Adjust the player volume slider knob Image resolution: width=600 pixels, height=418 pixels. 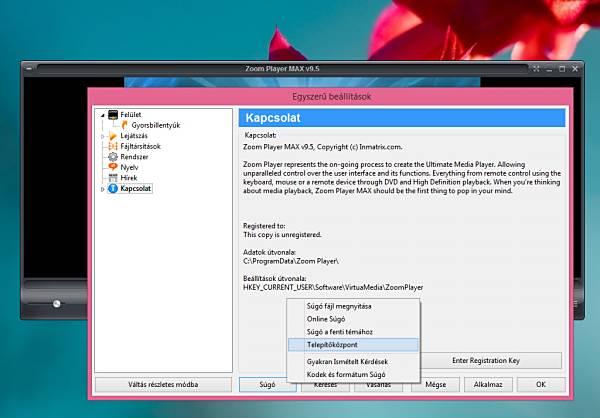[x=57, y=304]
